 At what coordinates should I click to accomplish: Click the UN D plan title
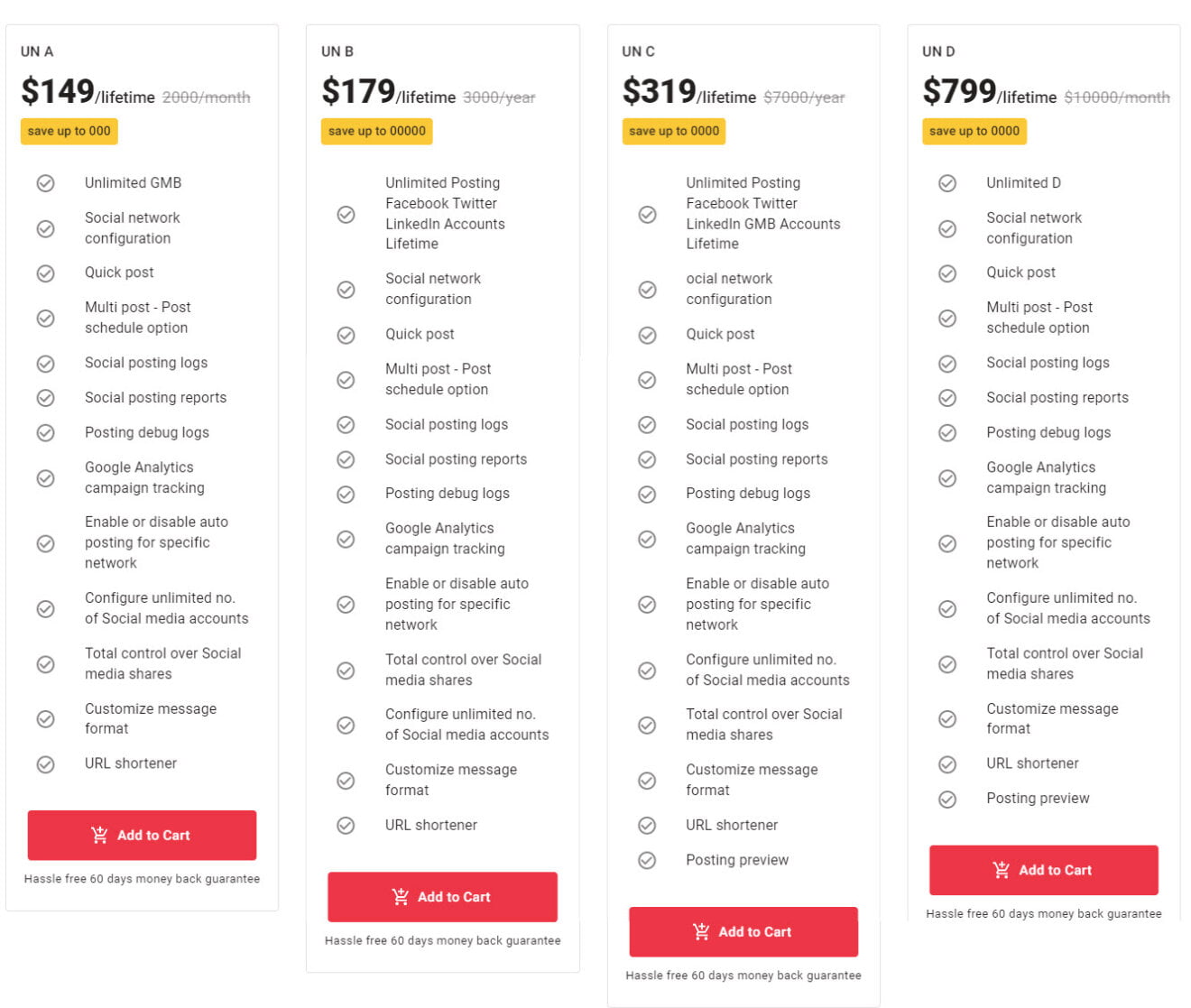tap(938, 51)
